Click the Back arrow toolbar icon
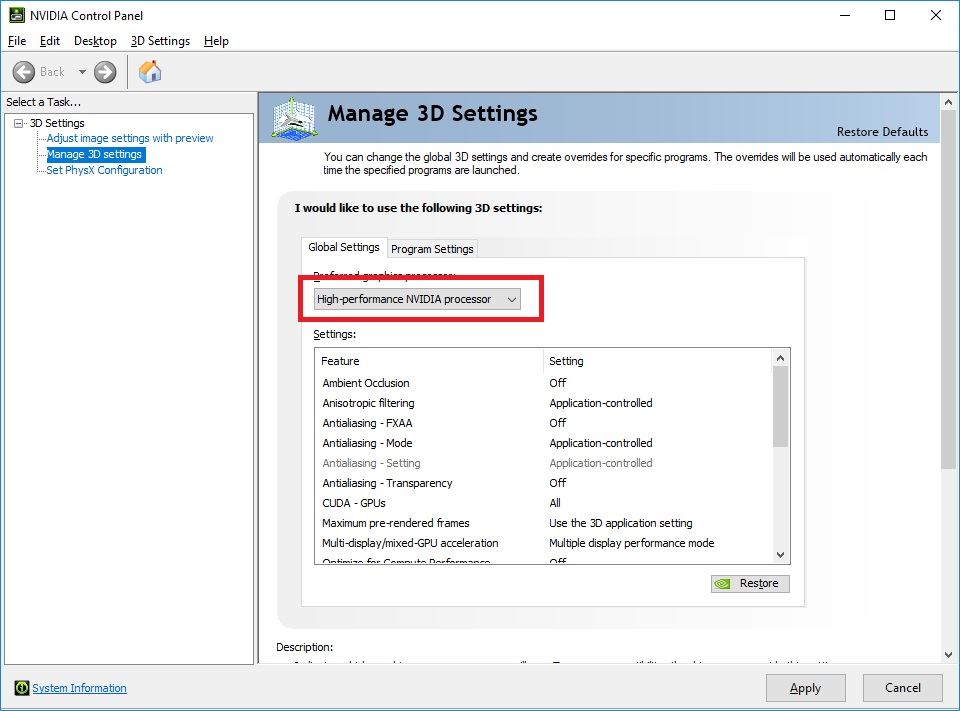 [24, 72]
